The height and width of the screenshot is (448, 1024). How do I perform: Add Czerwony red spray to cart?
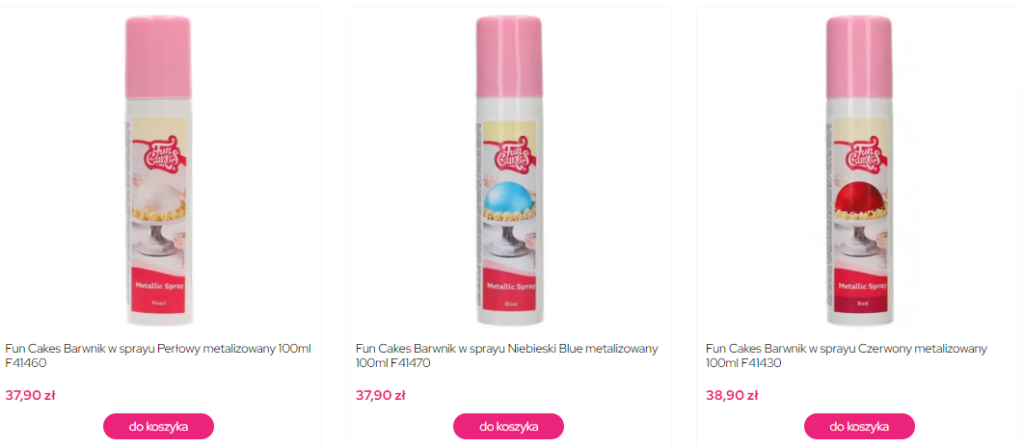pyautogui.click(x=859, y=426)
